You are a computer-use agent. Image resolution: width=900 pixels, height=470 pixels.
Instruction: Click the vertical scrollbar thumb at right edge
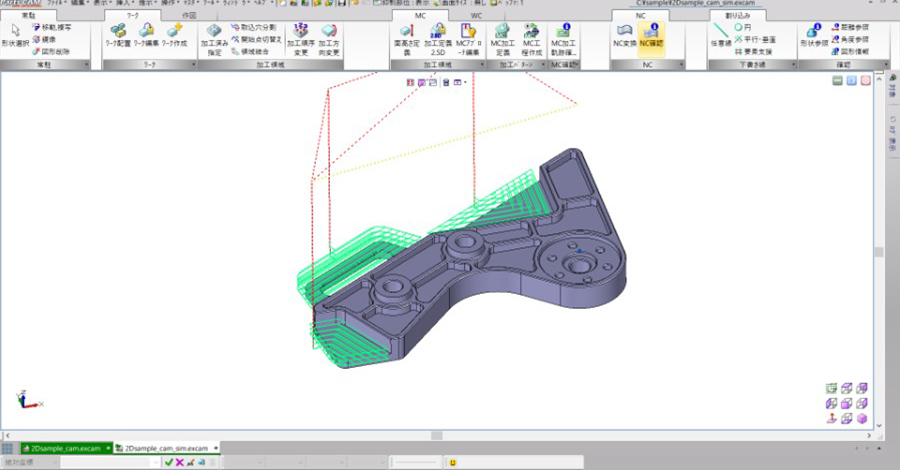879,251
